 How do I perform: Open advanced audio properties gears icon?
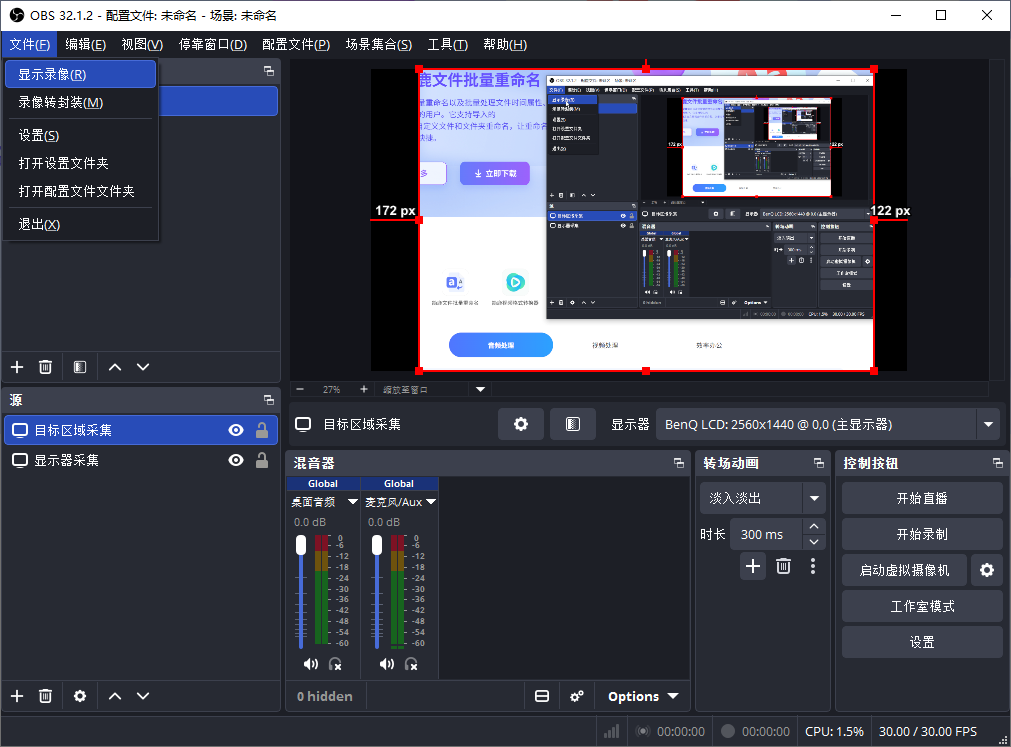click(x=577, y=696)
